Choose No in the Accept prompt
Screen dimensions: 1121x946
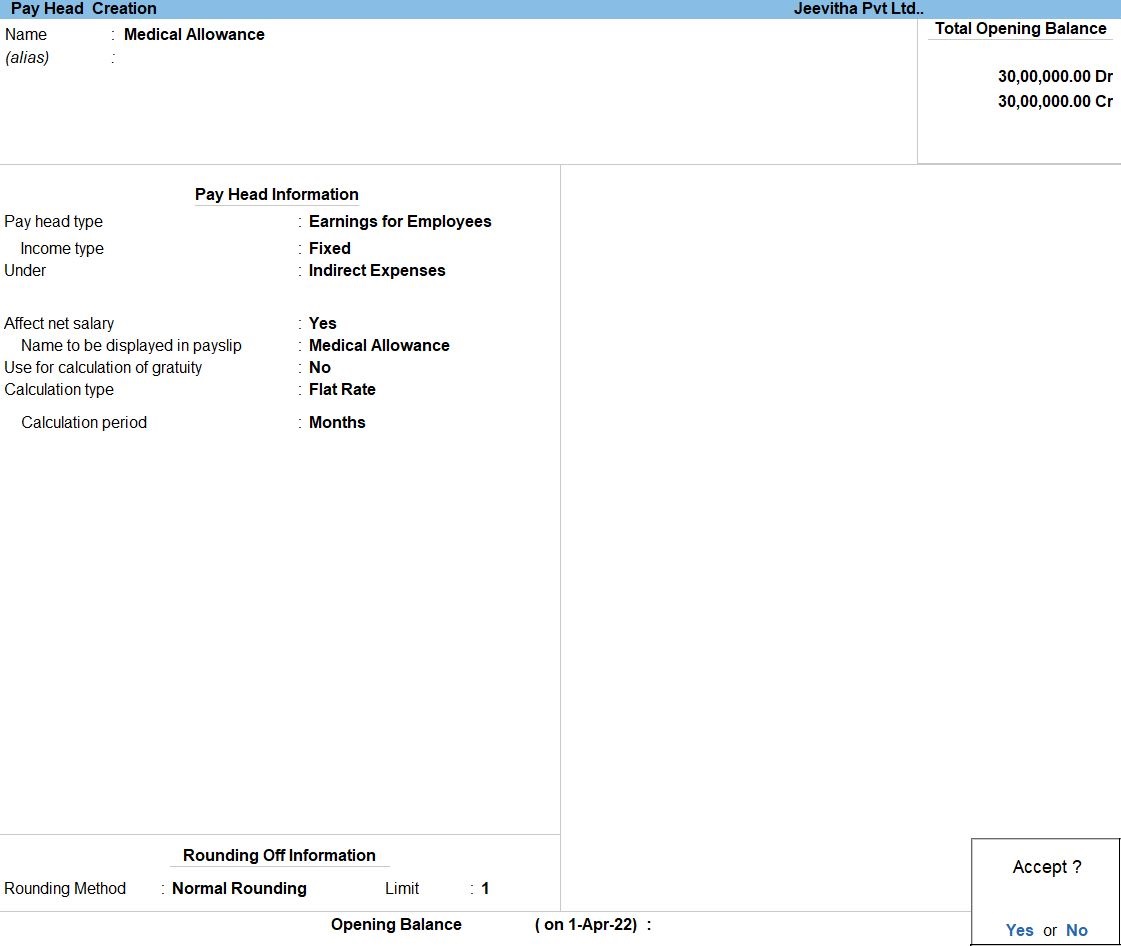coord(1076,930)
